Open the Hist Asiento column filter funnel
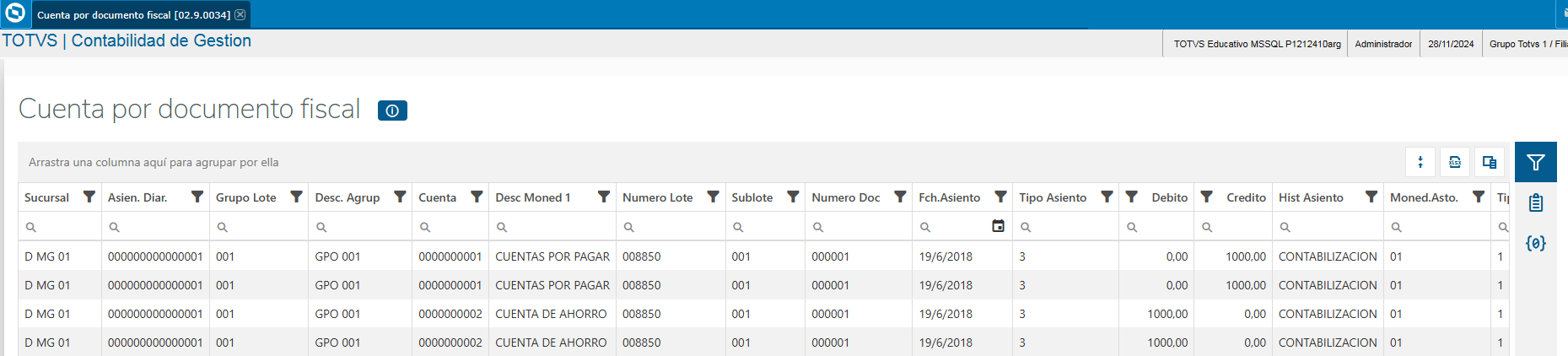 click(1371, 197)
